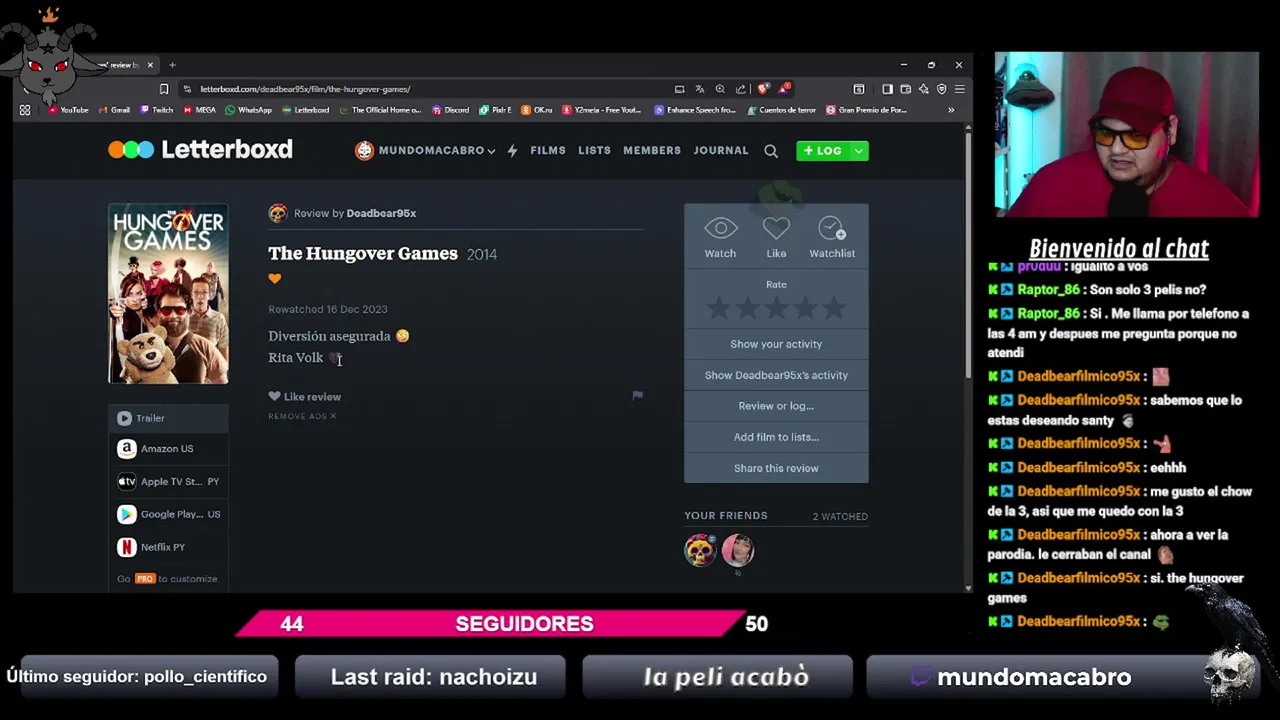Click REMOVE ADS link
The height and width of the screenshot is (720, 1280).
pos(302,416)
